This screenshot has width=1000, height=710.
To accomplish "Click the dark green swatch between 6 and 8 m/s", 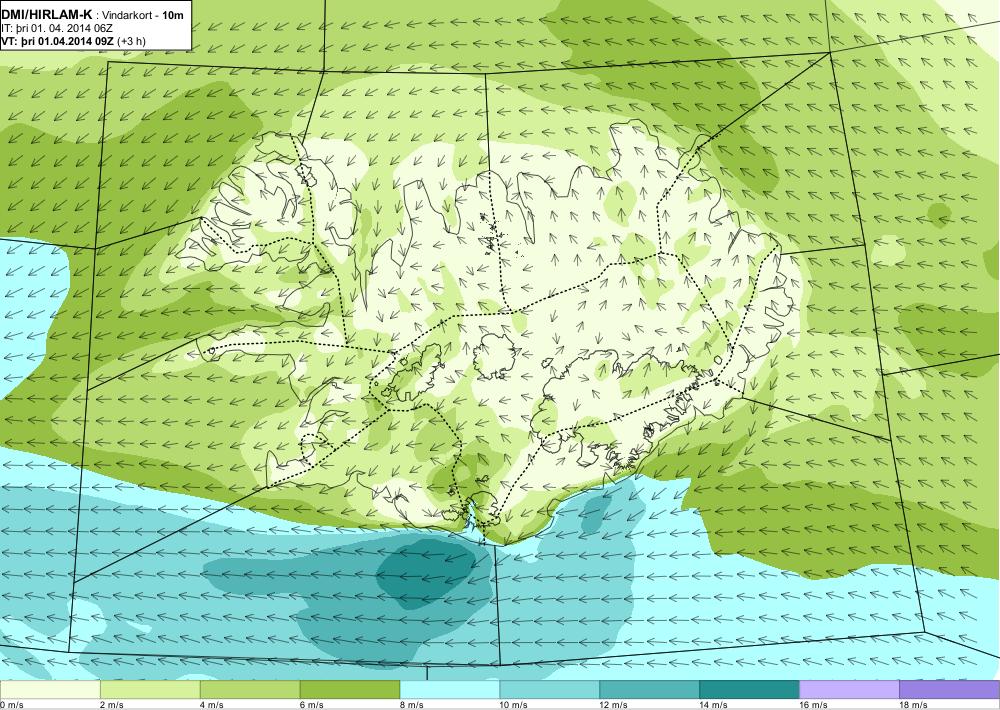I will pyautogui.click(x=349, y=690).
